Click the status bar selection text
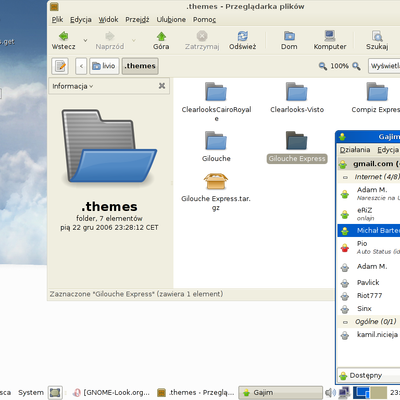Image resolution: width=400 pixels, height=400 pixels. (136, 294)
